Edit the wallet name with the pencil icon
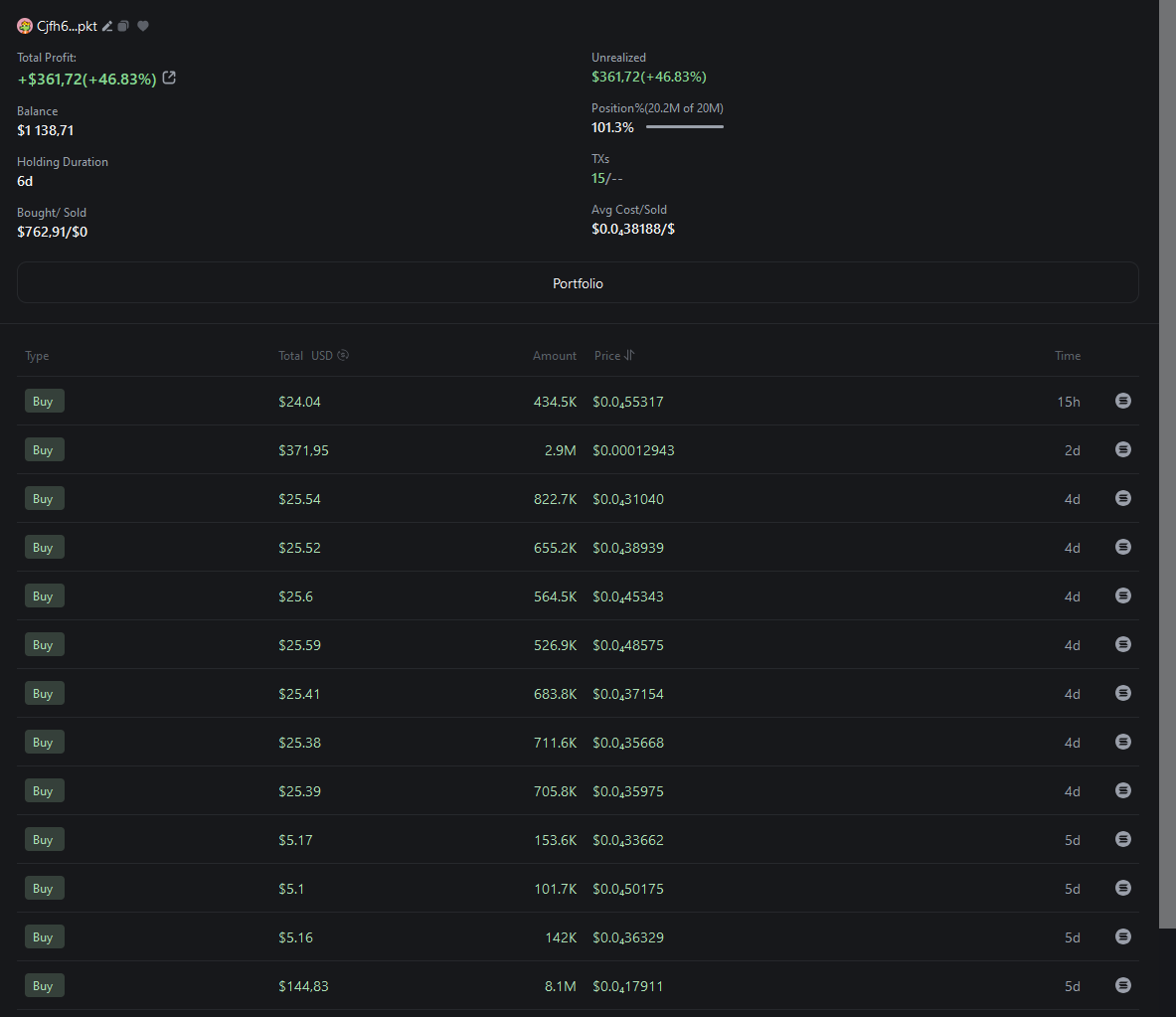1176x1017 pixels. click(107, 26)
